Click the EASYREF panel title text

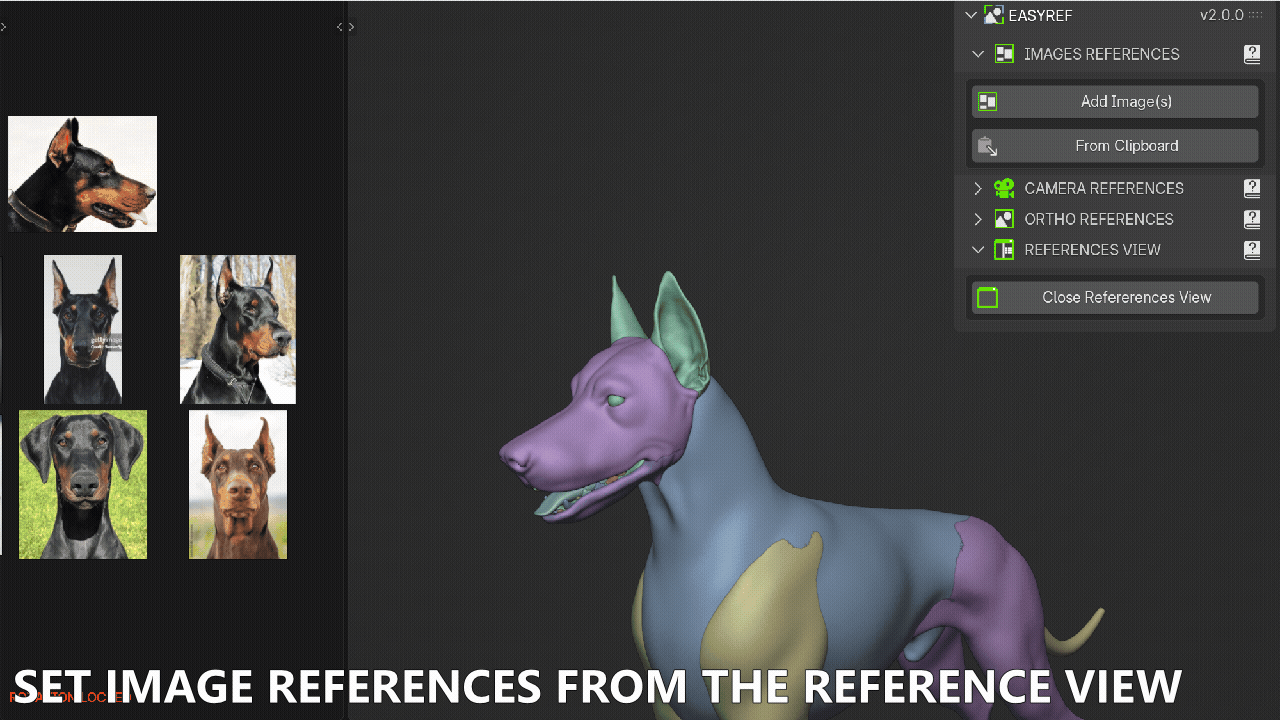(x=1040, y=15)
